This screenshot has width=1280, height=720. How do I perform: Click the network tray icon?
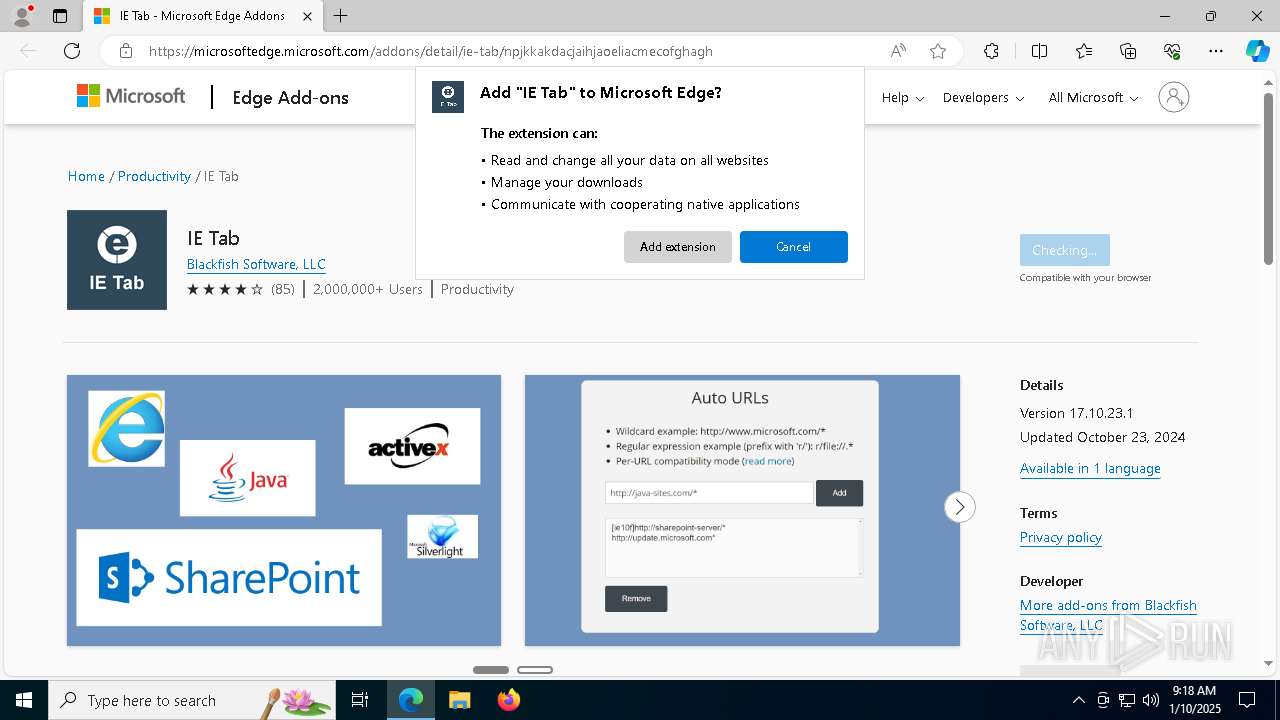pos(1127,700)
